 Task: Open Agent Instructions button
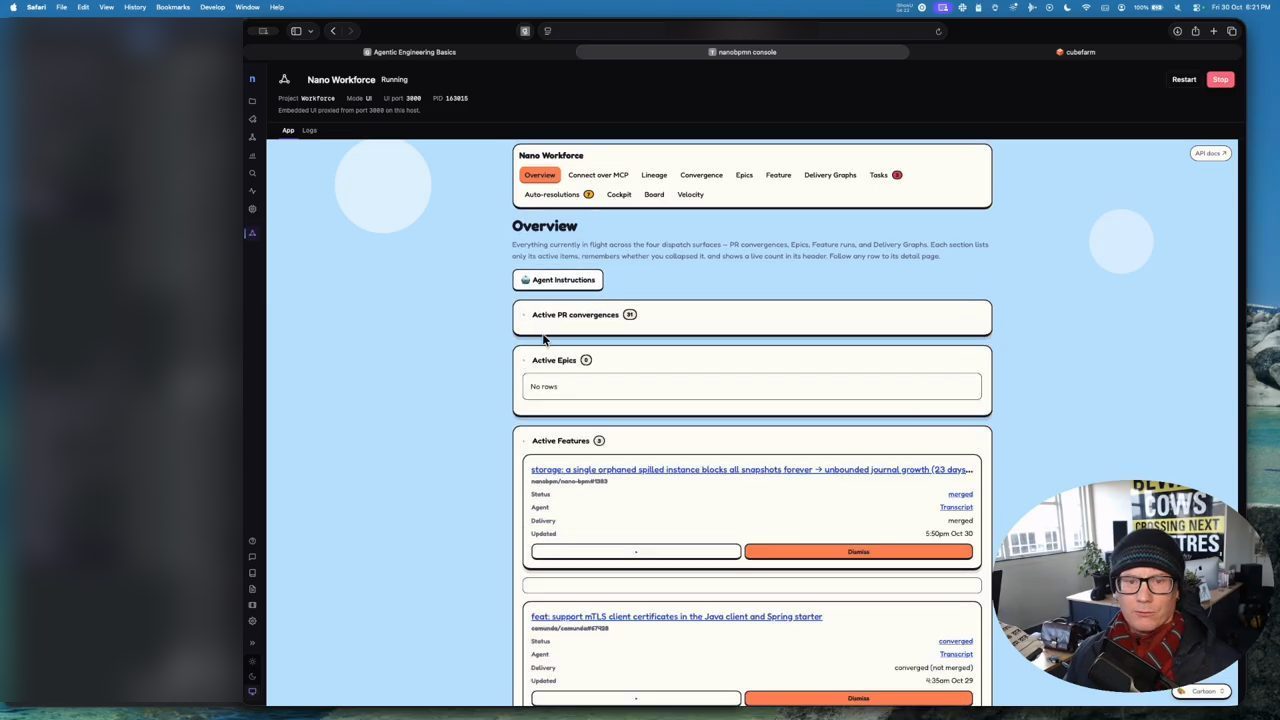click(558, 280)
